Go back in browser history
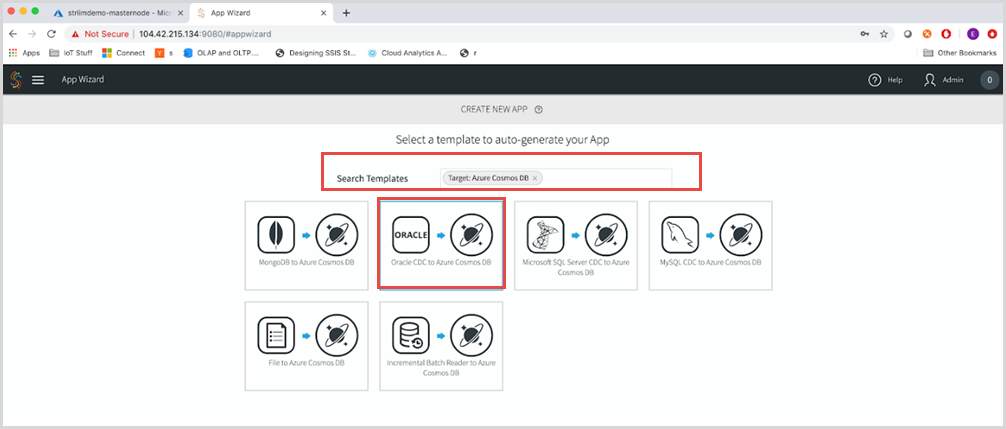Viewport: 1006px width, 429px height. click(x=13, y=34)
